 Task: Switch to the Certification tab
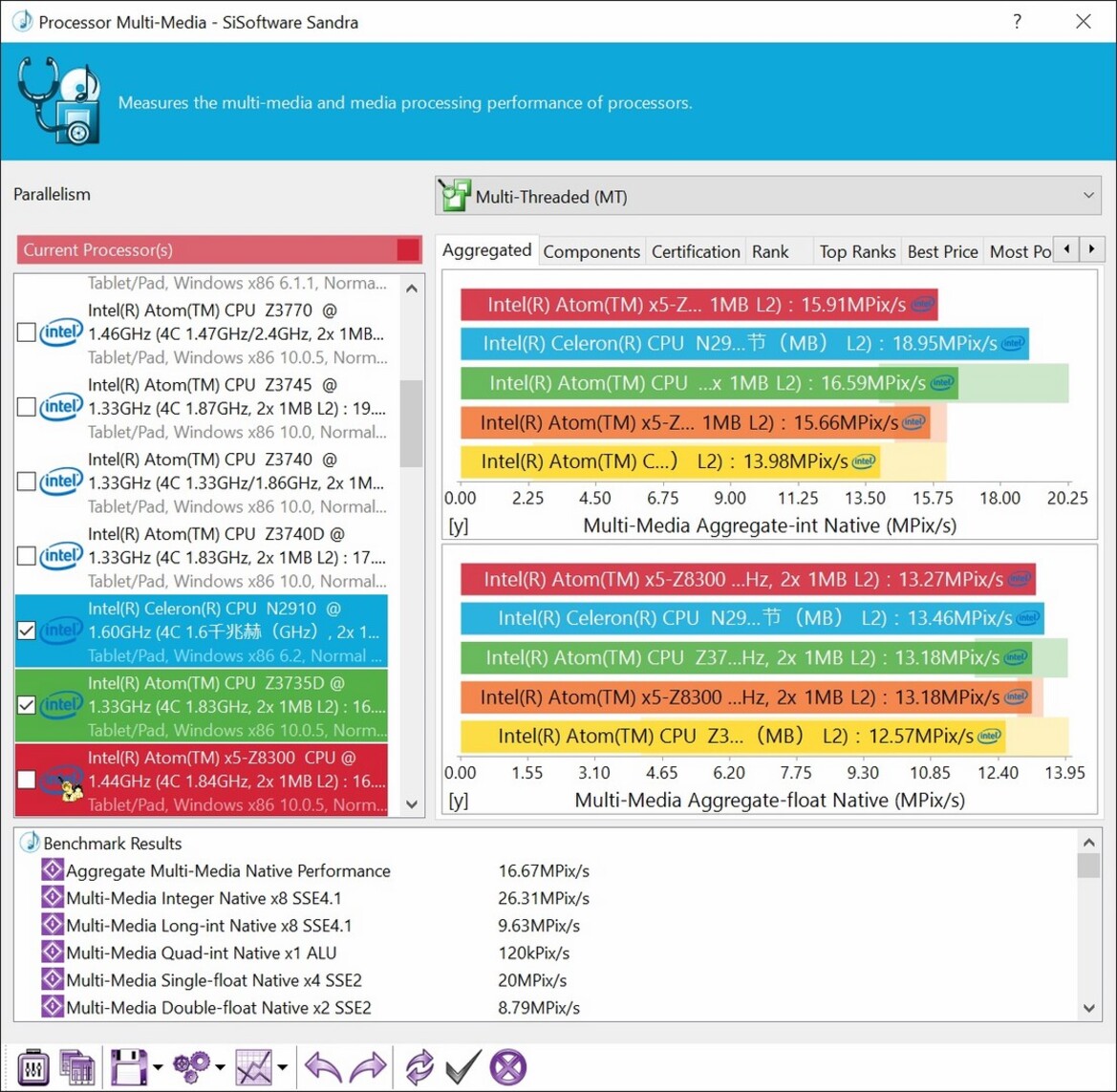click(x=696, y=251)
